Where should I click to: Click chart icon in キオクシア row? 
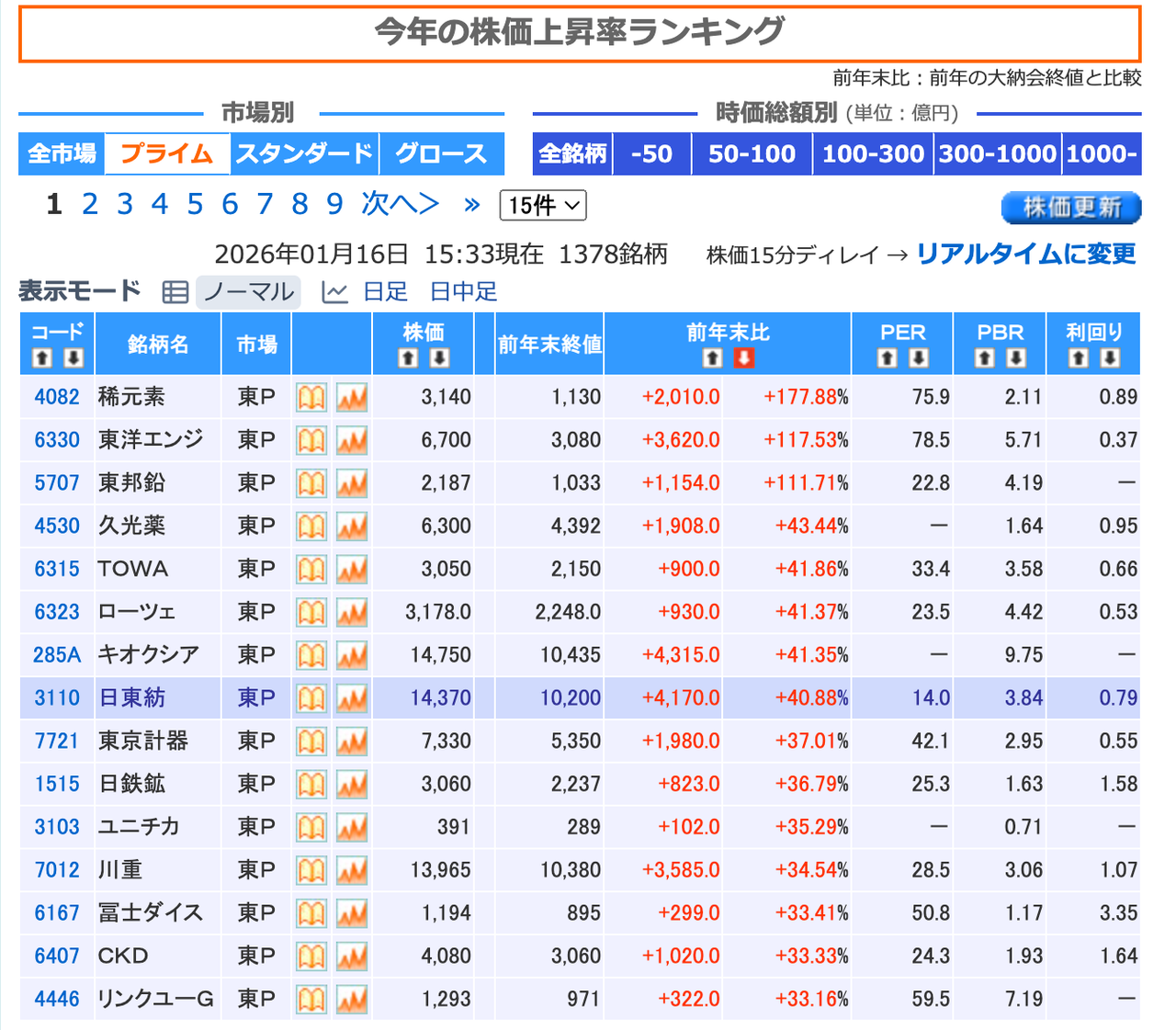352,656
